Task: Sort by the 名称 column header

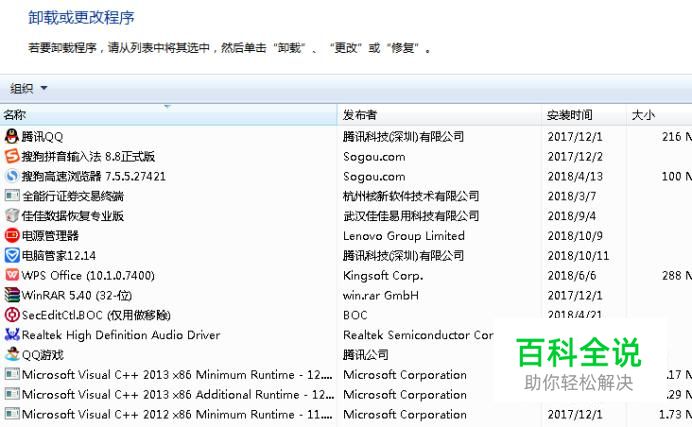Action: [x=168, y=115]
